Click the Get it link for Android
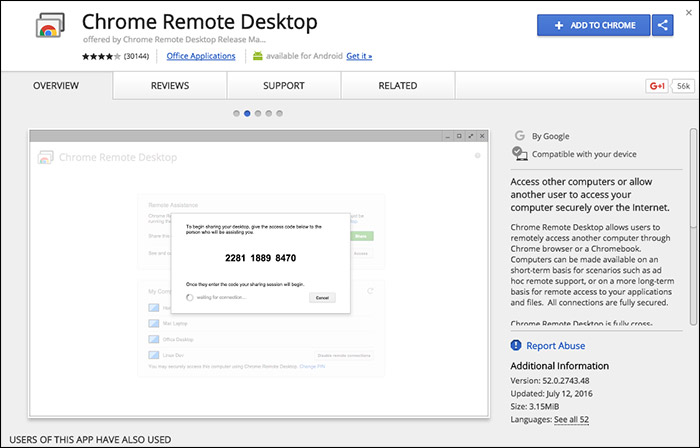Image resolution: width=700 pixels, height=448 pixels. click(x=359, y=56)
